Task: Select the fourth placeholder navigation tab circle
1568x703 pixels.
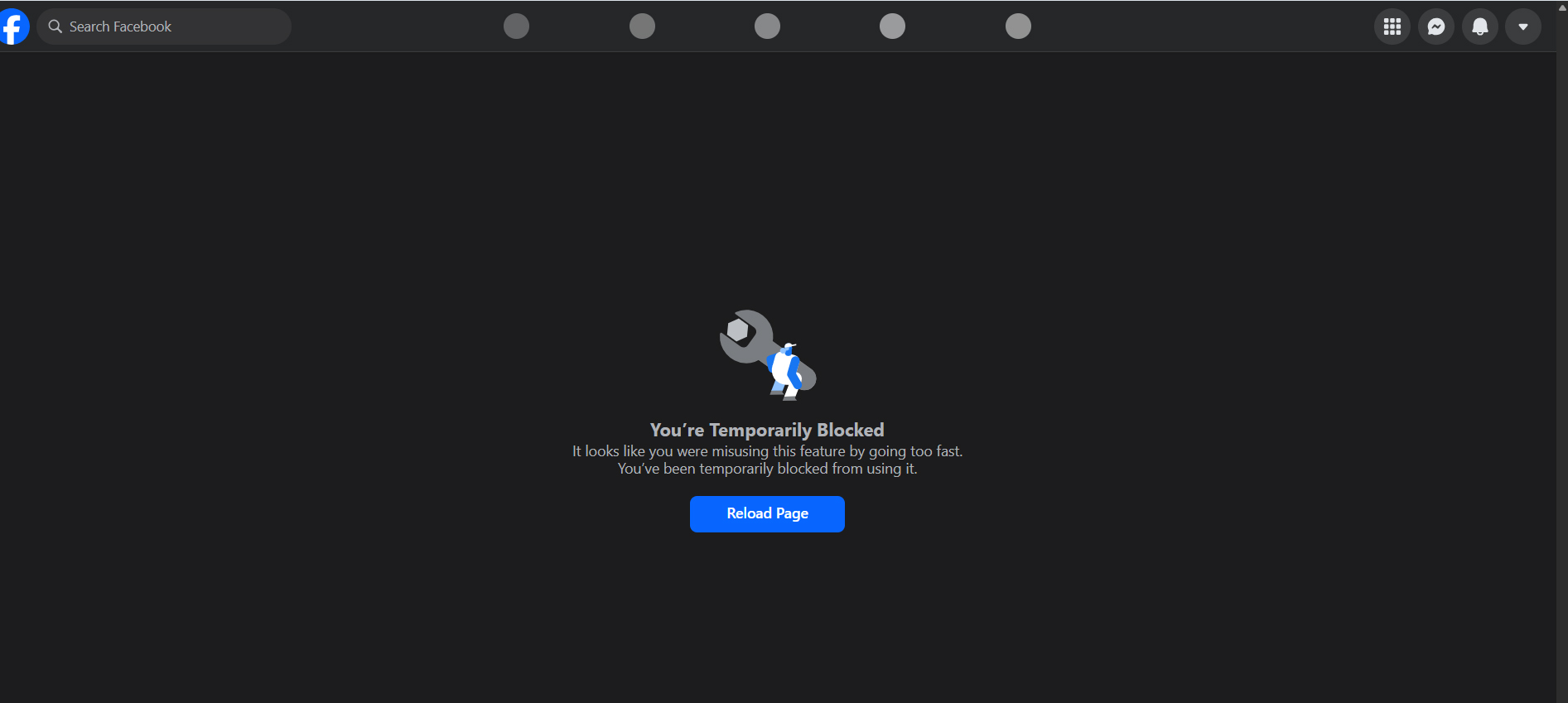Action: coord(892,26)
